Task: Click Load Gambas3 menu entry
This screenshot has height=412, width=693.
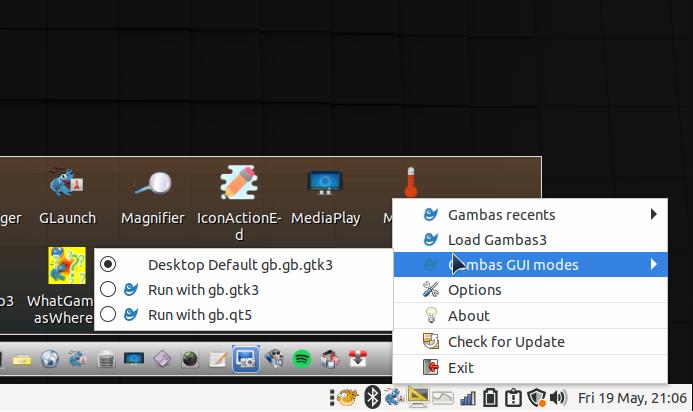Action: 497,240
